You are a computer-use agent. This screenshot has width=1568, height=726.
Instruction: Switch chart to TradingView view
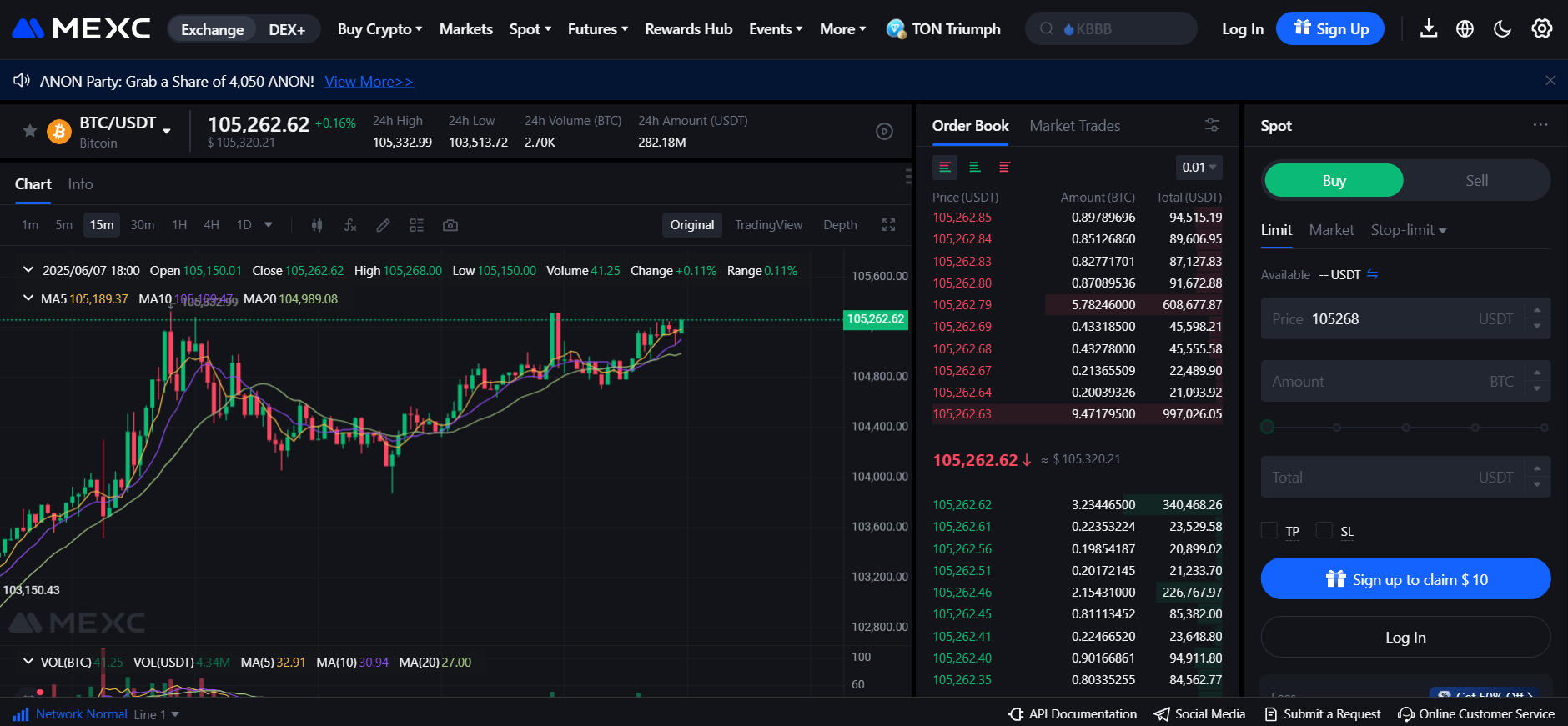point(768,225)
